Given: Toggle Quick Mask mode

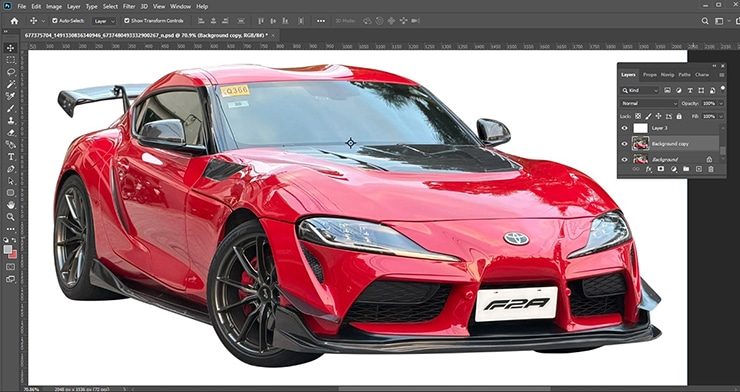Looking at the screenshot, I should [10, 267].
